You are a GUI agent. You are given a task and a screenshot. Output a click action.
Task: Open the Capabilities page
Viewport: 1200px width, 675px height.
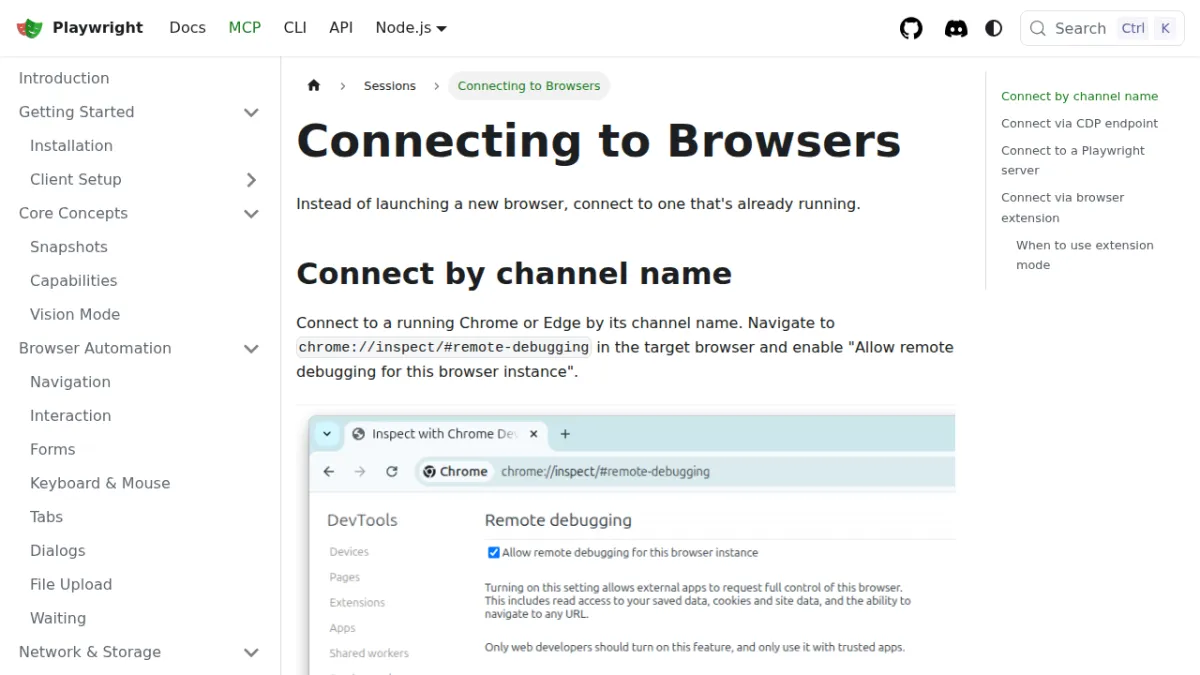click(74, 281)
